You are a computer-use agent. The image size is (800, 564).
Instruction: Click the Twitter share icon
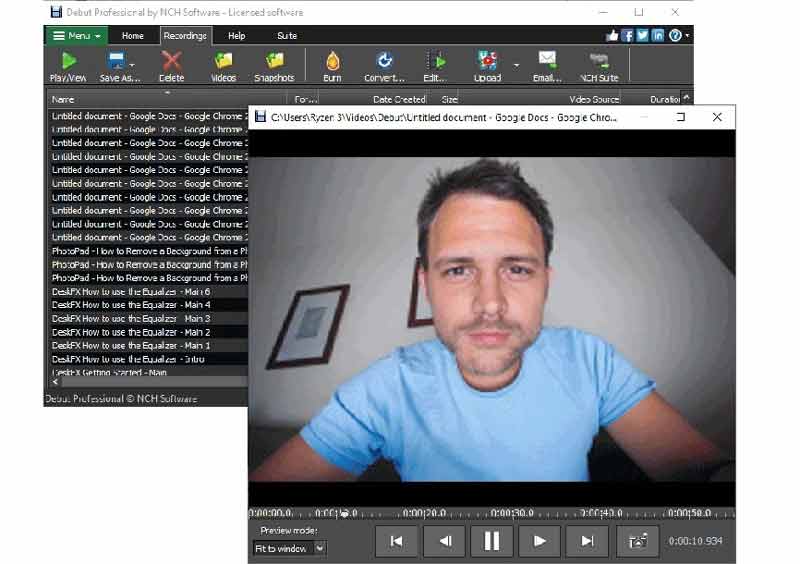(642, 35)
